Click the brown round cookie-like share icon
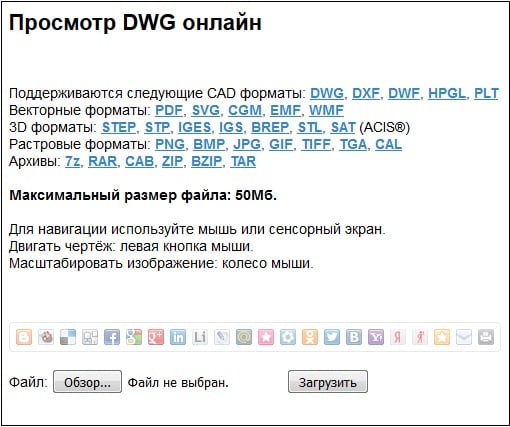The width and height of the screenshot is (510, 427). [46, 337]
